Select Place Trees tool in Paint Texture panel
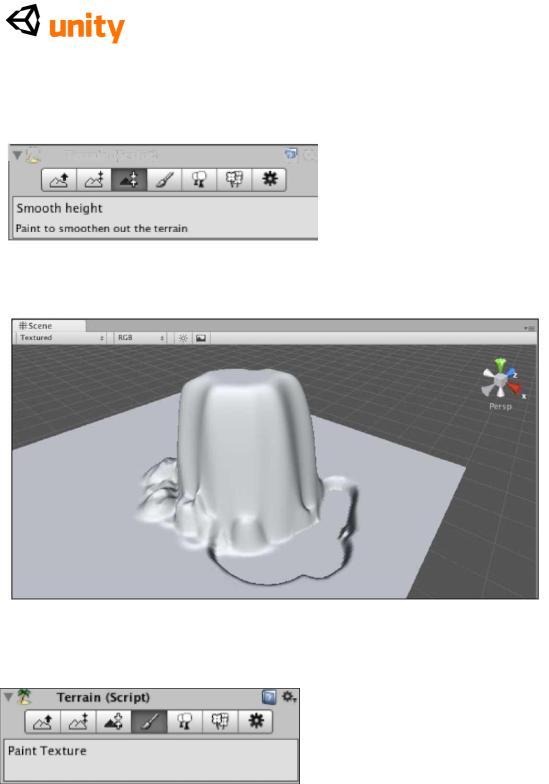 185,722
